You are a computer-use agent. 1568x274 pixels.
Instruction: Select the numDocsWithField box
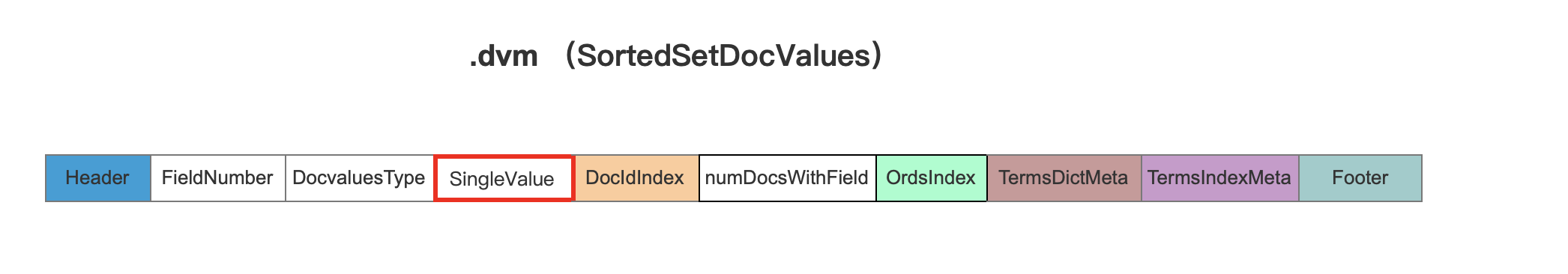pyautogui.click(x=787, y=178)
